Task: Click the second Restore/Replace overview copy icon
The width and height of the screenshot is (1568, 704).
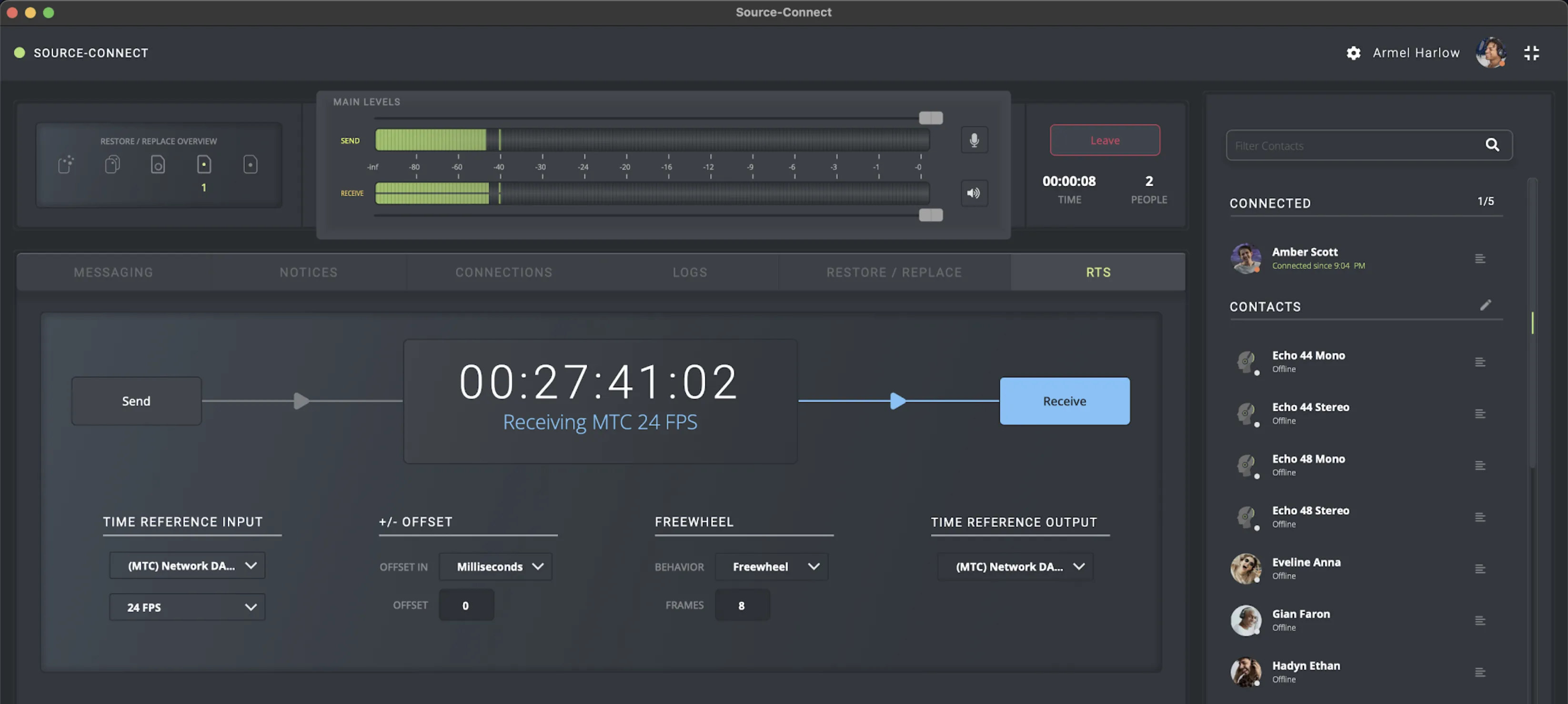Action: pyautogui.click(x=112, y=164)
